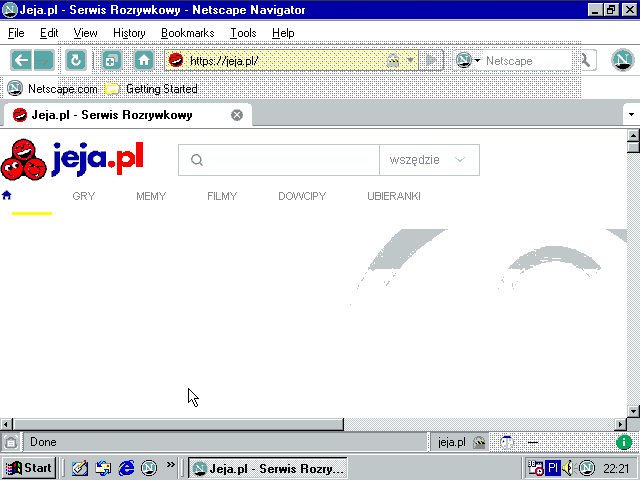This screenshot has width=640, height=480.
Task: Click the status bar lock icon beside jeja.pl
Action: point(479,442)
